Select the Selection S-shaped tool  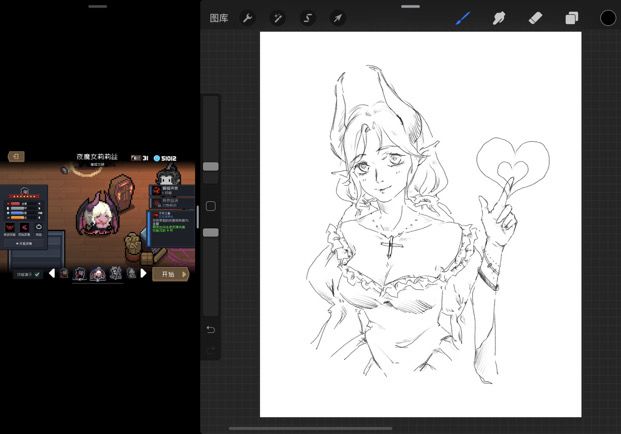click(x=308, y=18)
